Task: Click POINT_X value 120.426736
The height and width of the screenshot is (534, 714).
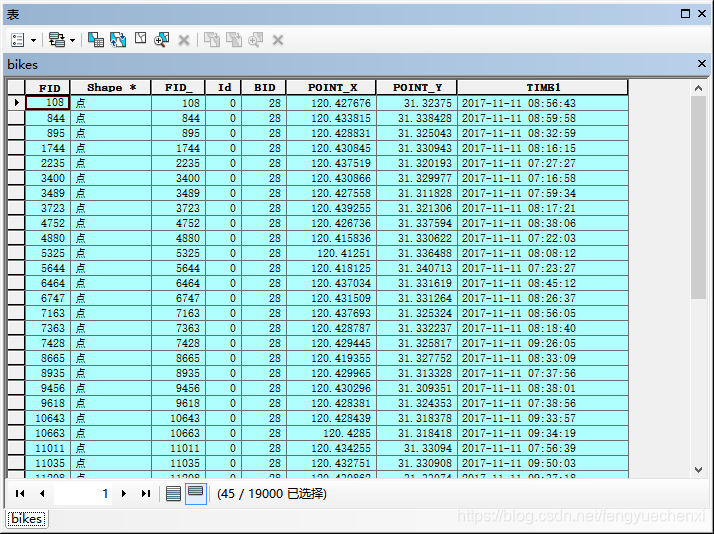Action: [332, 224]
